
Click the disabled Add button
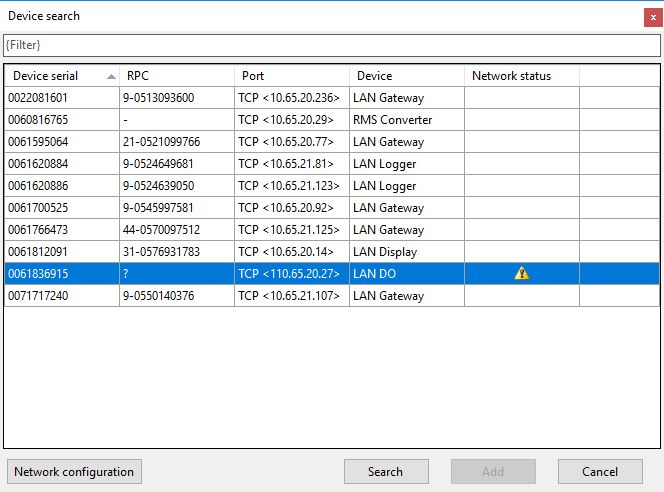click(493, 472)
